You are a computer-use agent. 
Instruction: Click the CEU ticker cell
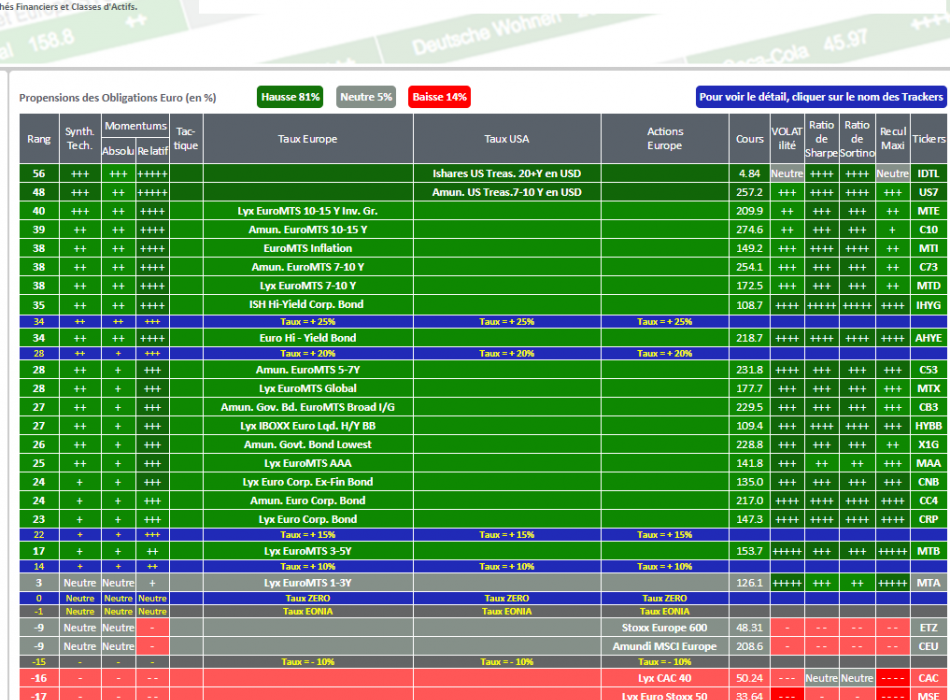click(928, 647)
